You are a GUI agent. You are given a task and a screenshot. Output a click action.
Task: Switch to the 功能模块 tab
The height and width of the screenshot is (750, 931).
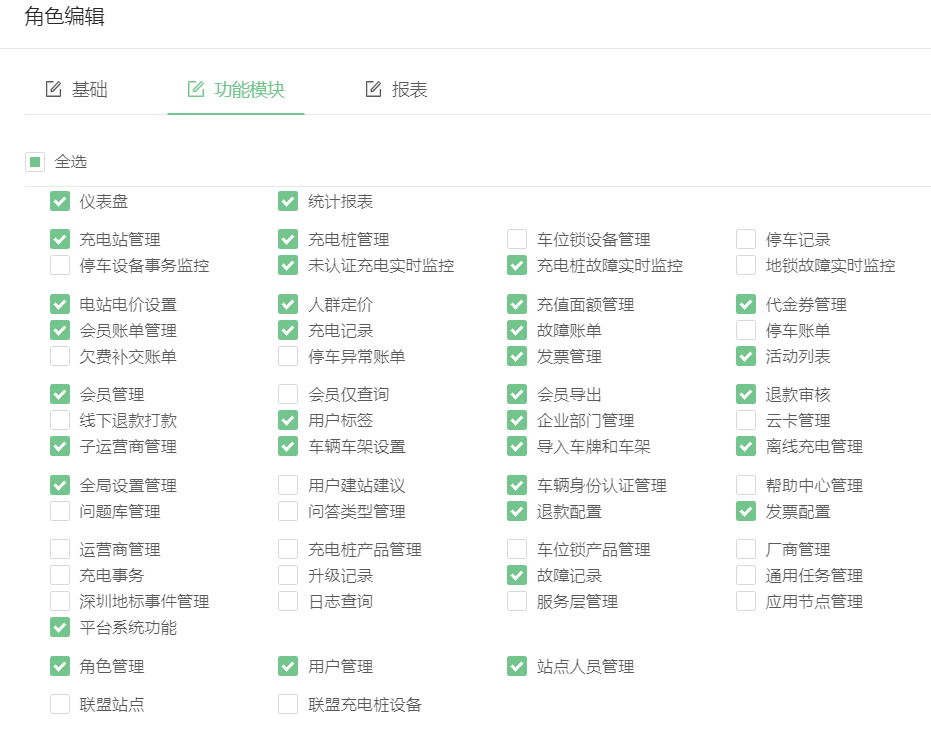tap(236, 90)
